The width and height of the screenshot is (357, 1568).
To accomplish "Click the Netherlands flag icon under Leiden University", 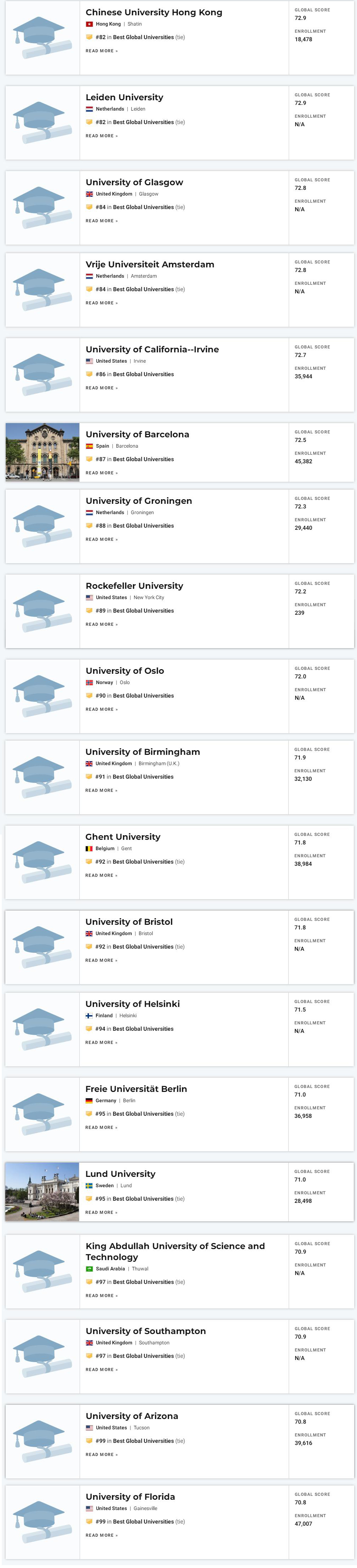I will click(90, 109).
